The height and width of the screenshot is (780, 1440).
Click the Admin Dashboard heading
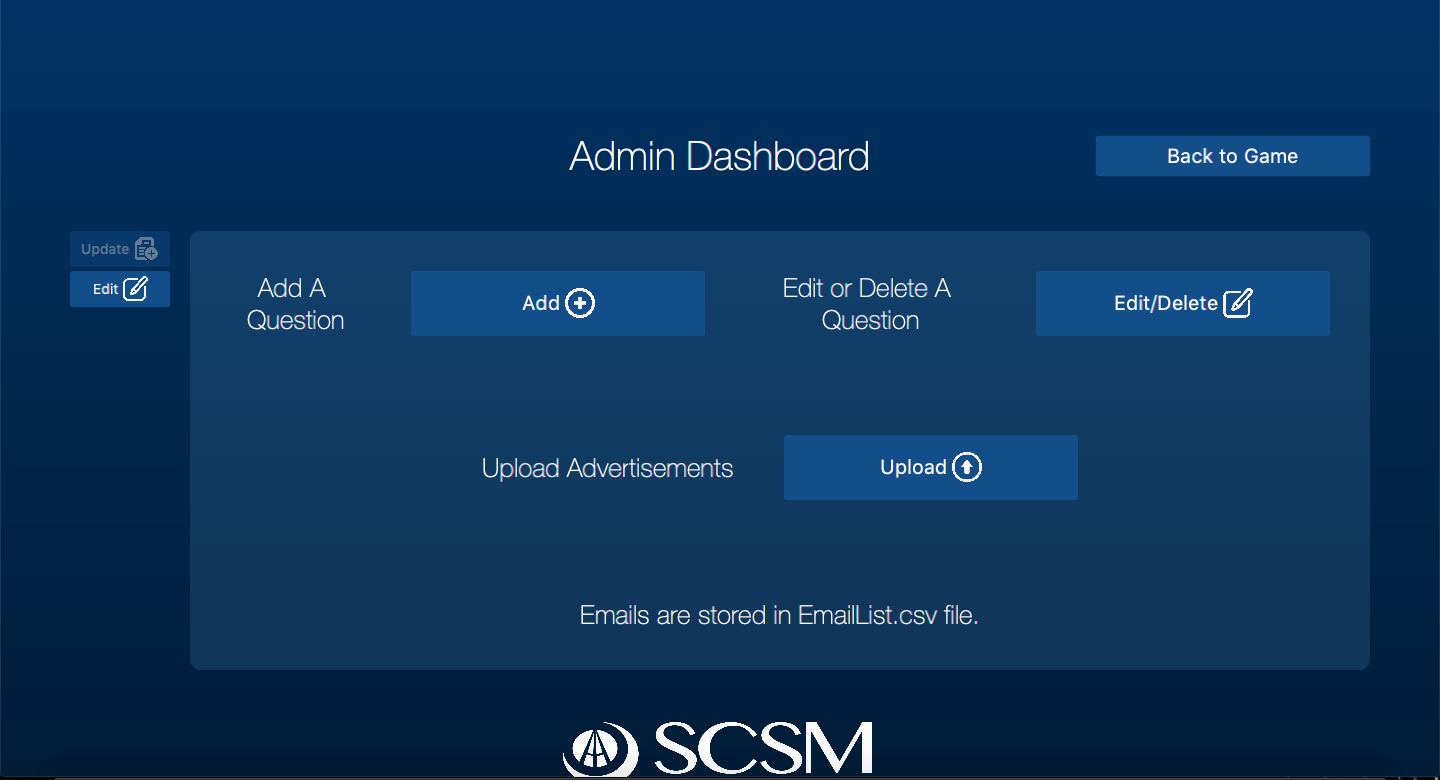click(719, 157)
